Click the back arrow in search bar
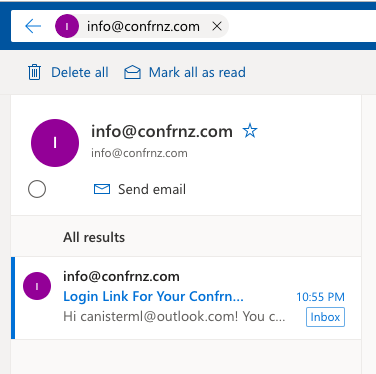This screenshot has width=376, height=374. (33, 26)
